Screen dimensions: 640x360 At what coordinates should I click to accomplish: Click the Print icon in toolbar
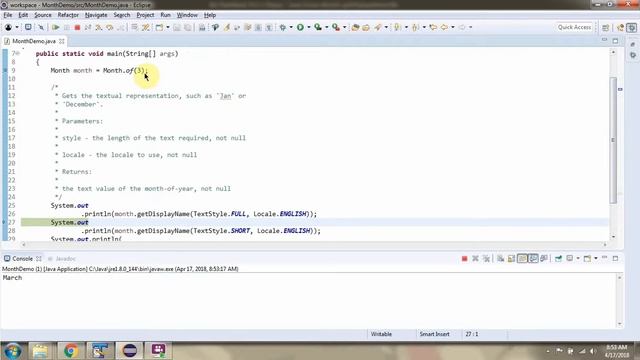202,27
